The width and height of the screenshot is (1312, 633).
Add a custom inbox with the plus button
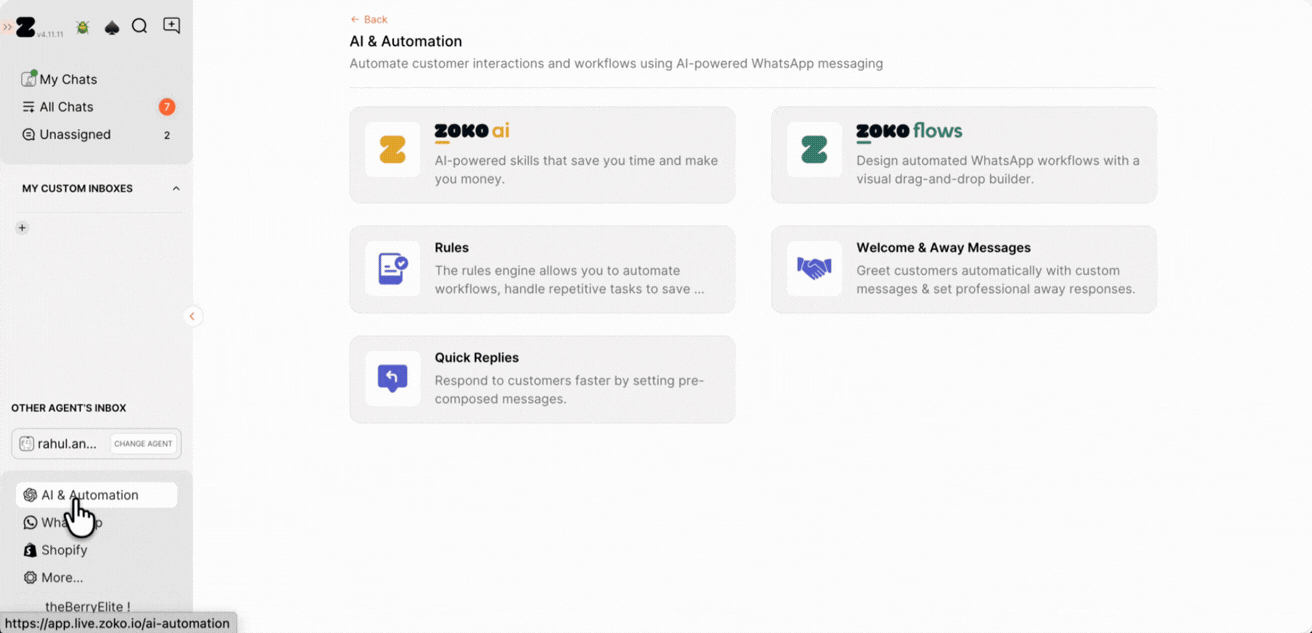pyautogui.click(x=22, y=228)
